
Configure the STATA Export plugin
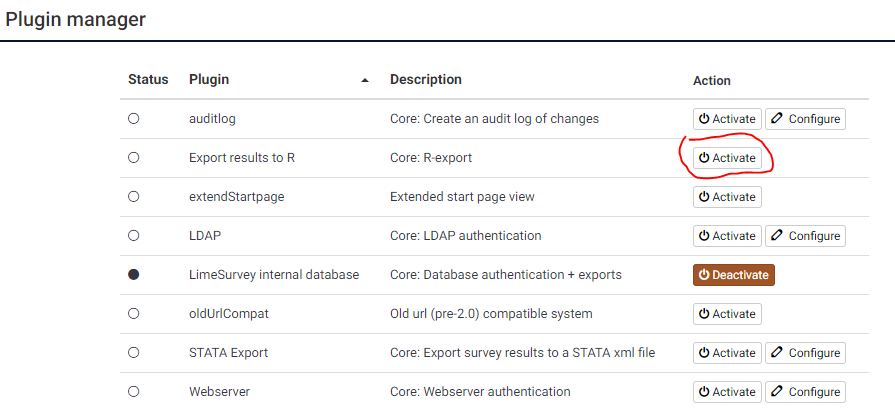805,353
